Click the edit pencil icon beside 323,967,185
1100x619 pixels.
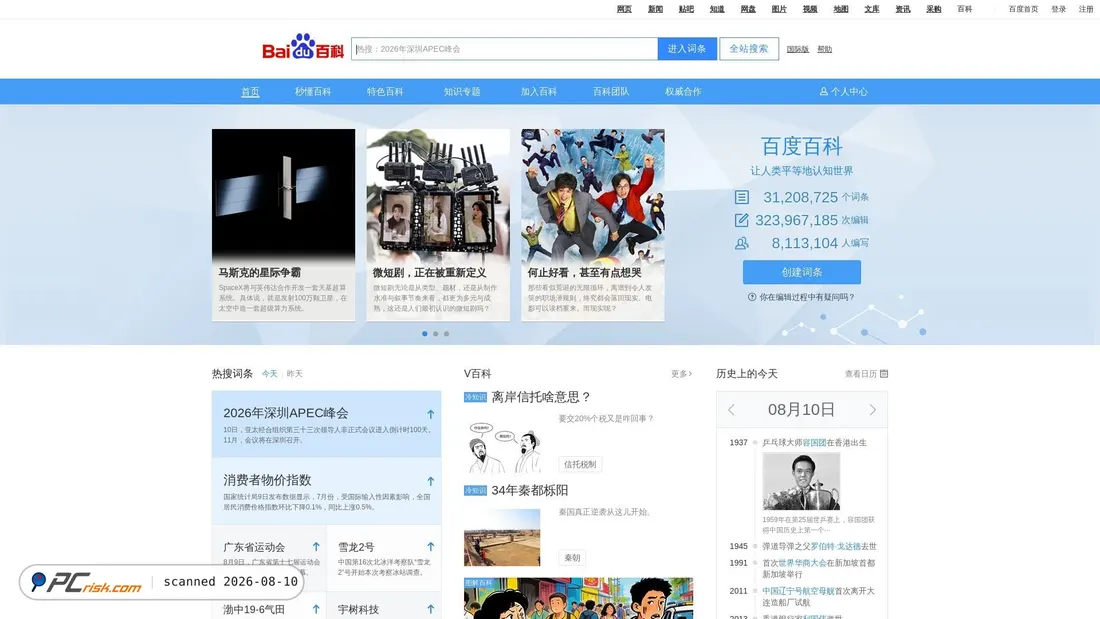742,220
